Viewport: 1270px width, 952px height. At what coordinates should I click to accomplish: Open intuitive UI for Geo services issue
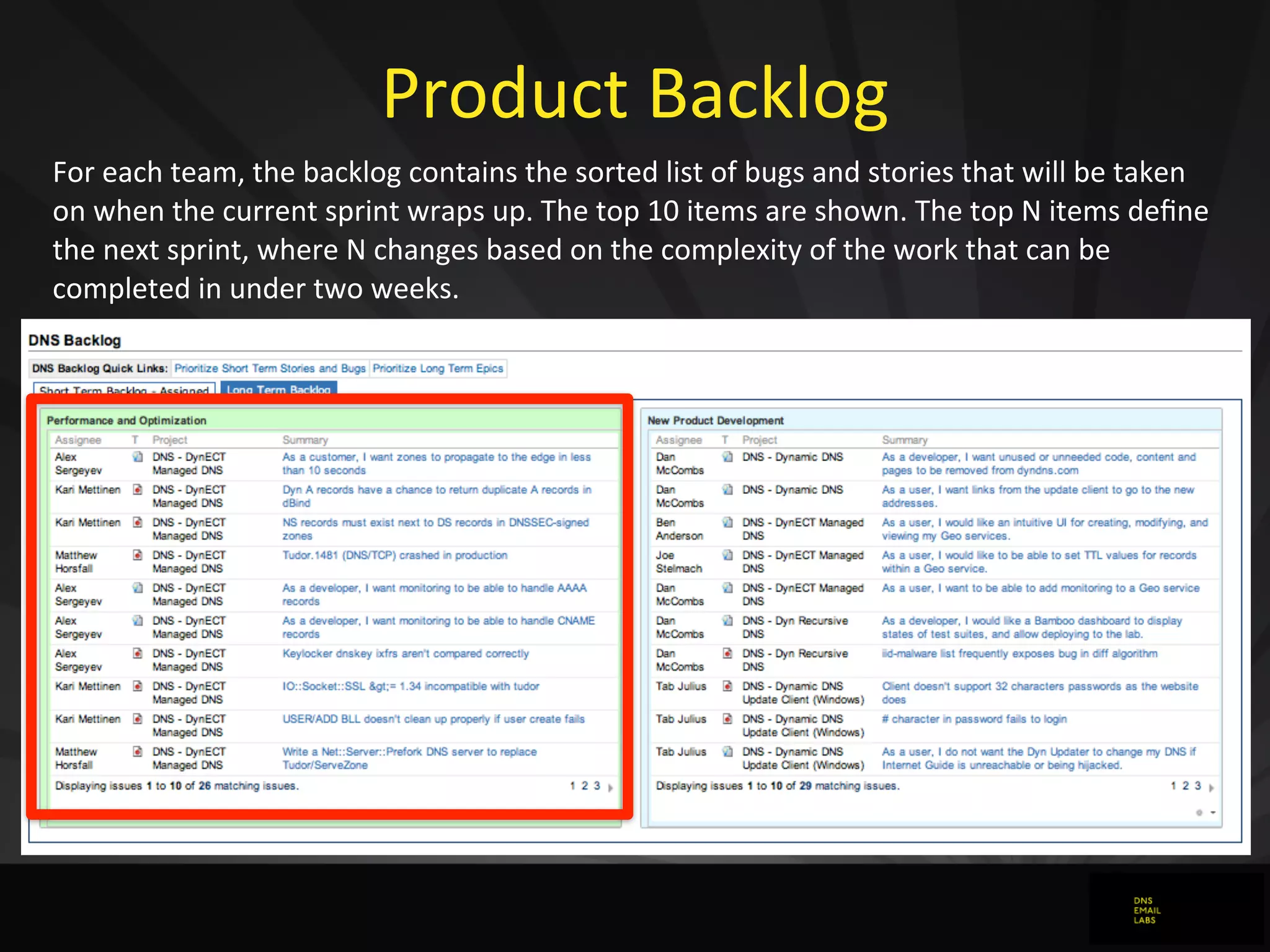(1045, 529)
